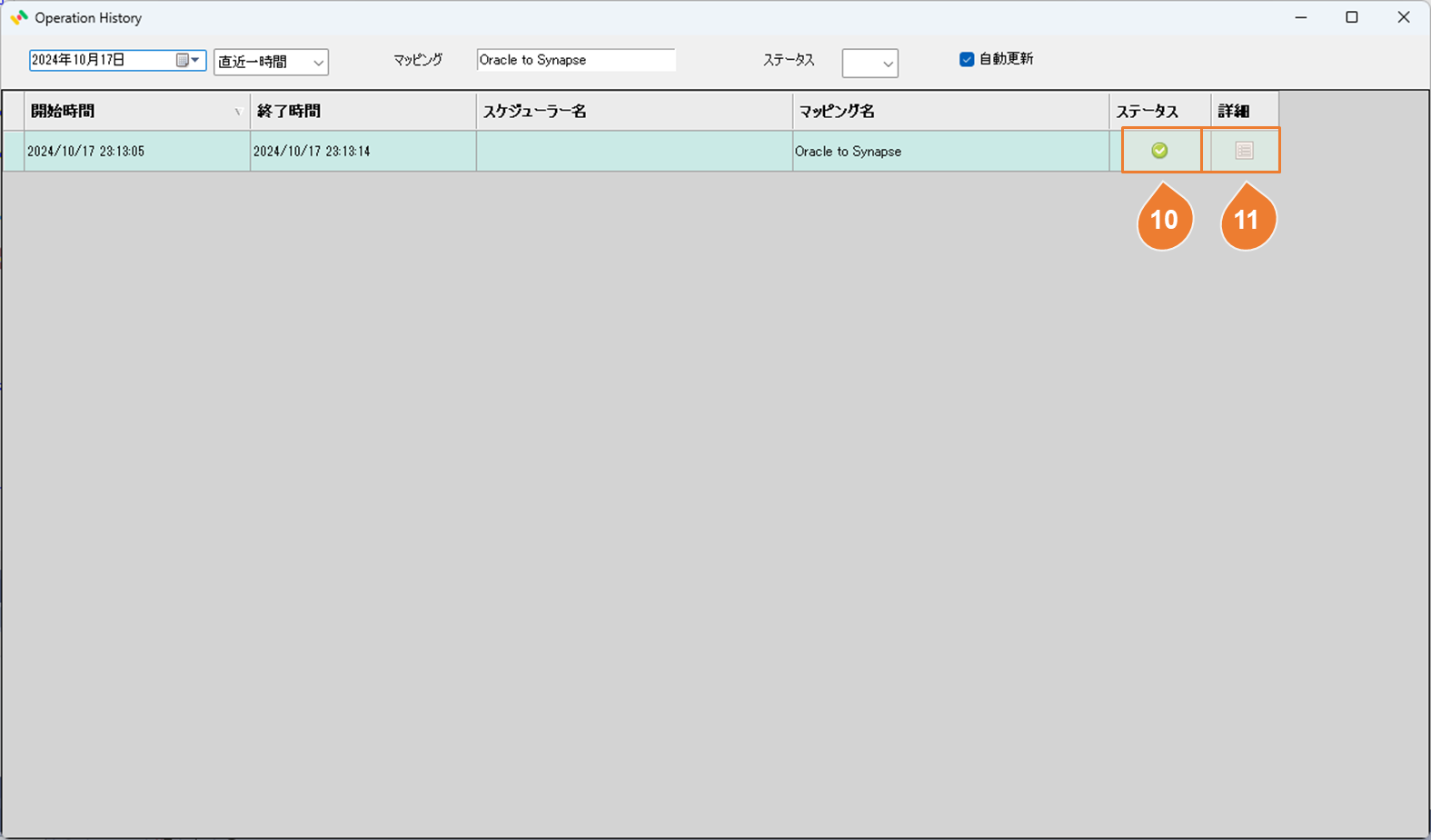
Task: Click the empty scheduler name cell in row
Action: pos(634,151)
